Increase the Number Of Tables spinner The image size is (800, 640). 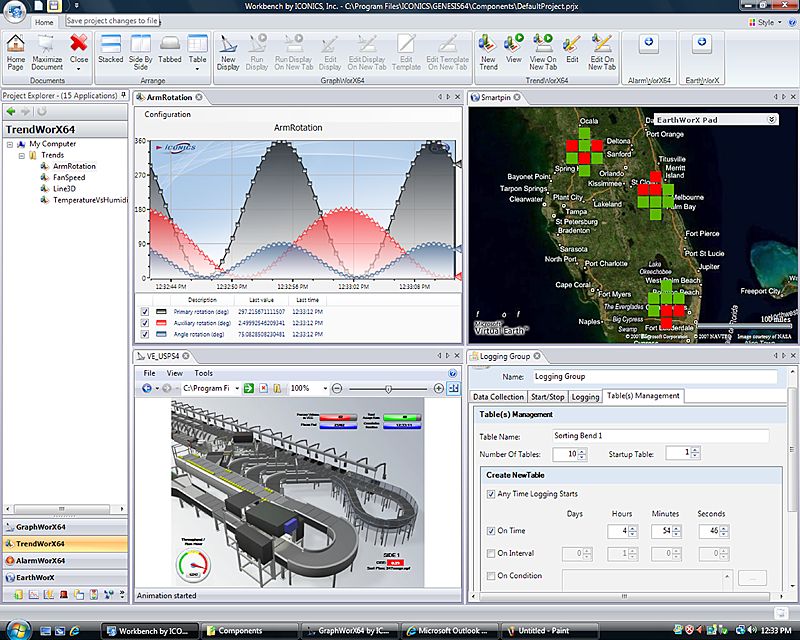click(x=582, y=451)
